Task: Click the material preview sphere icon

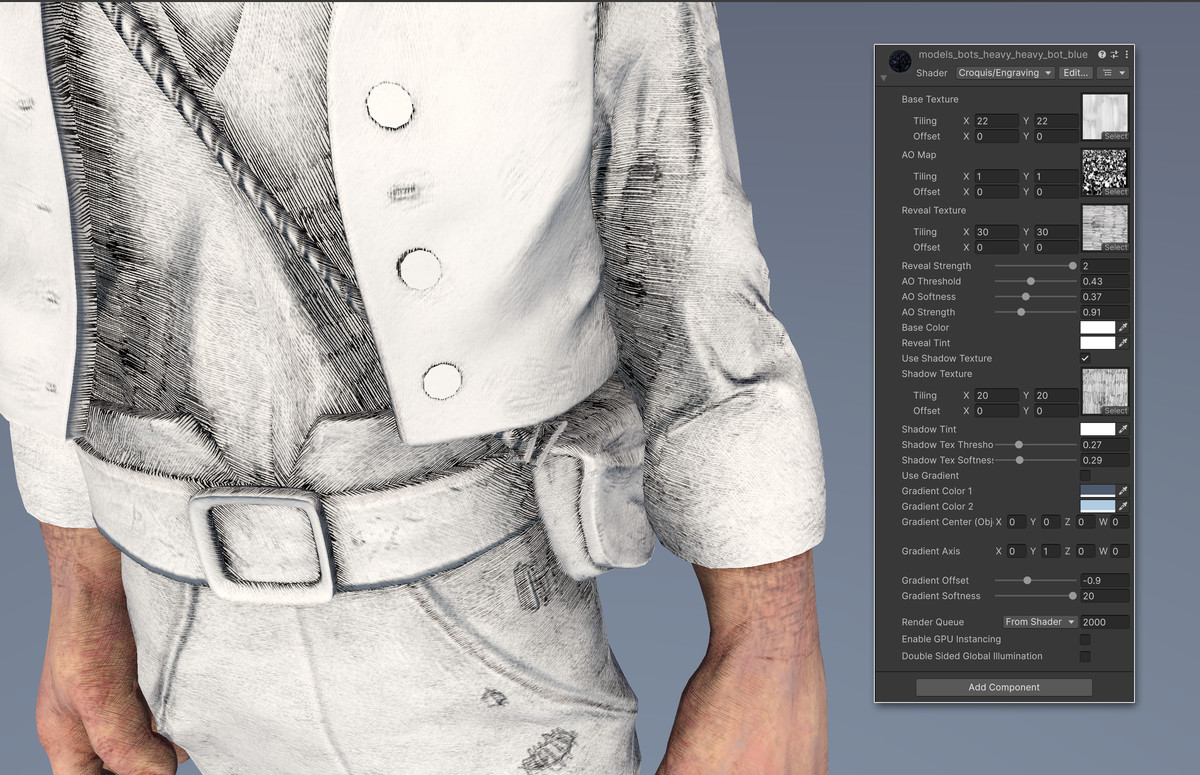Action: coord(901,62)
